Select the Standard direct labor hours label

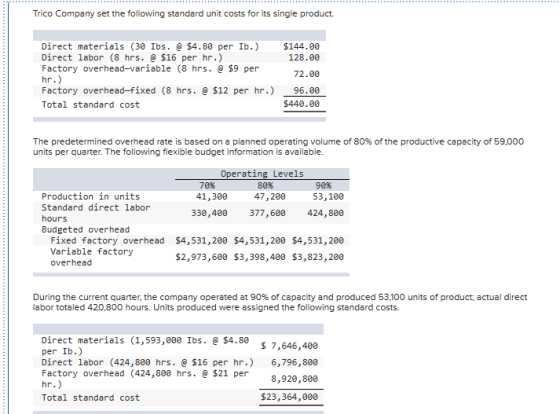coord(96,213)
